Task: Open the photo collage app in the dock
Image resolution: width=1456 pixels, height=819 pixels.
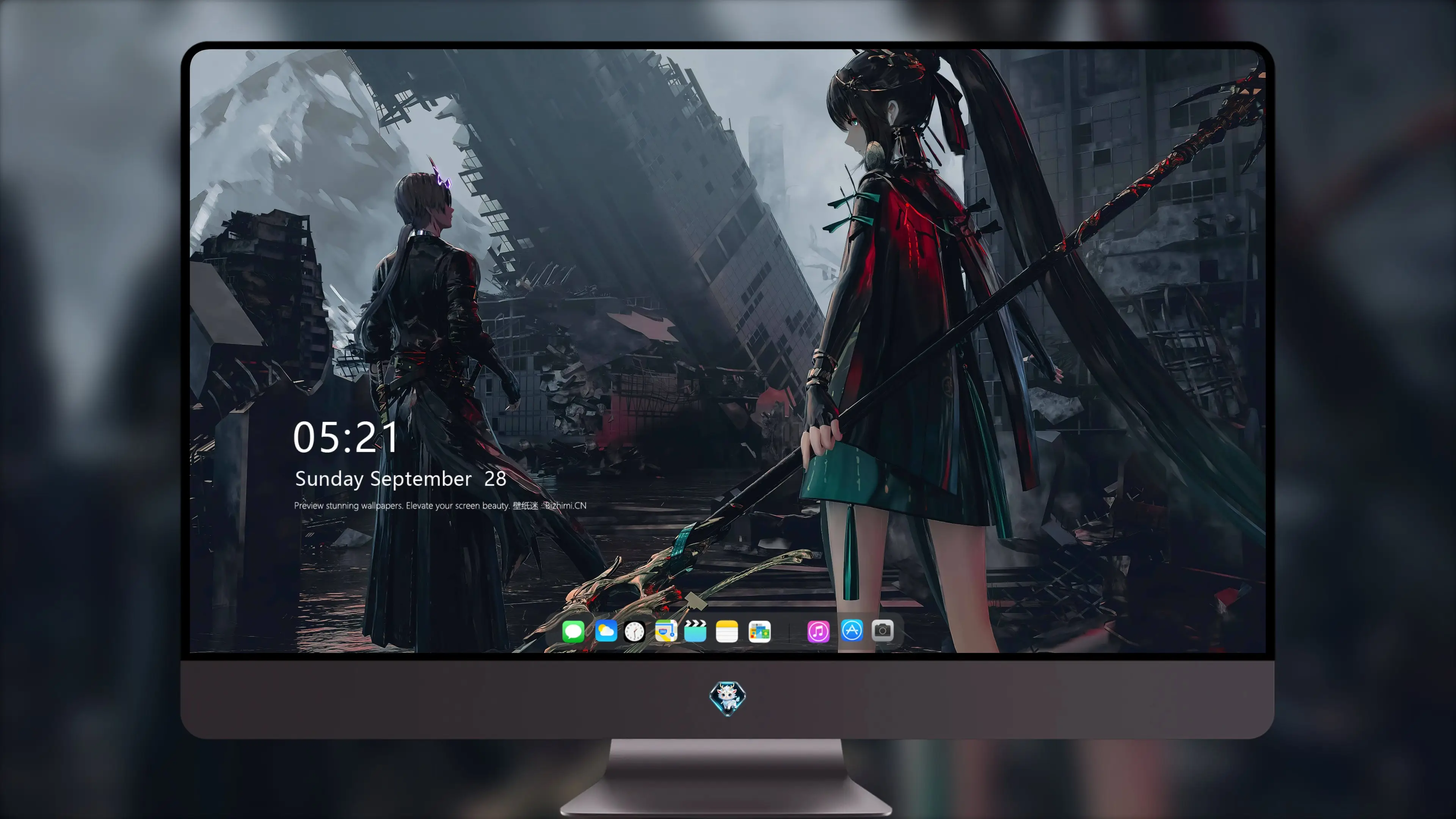Action: (x=759, y=631)
